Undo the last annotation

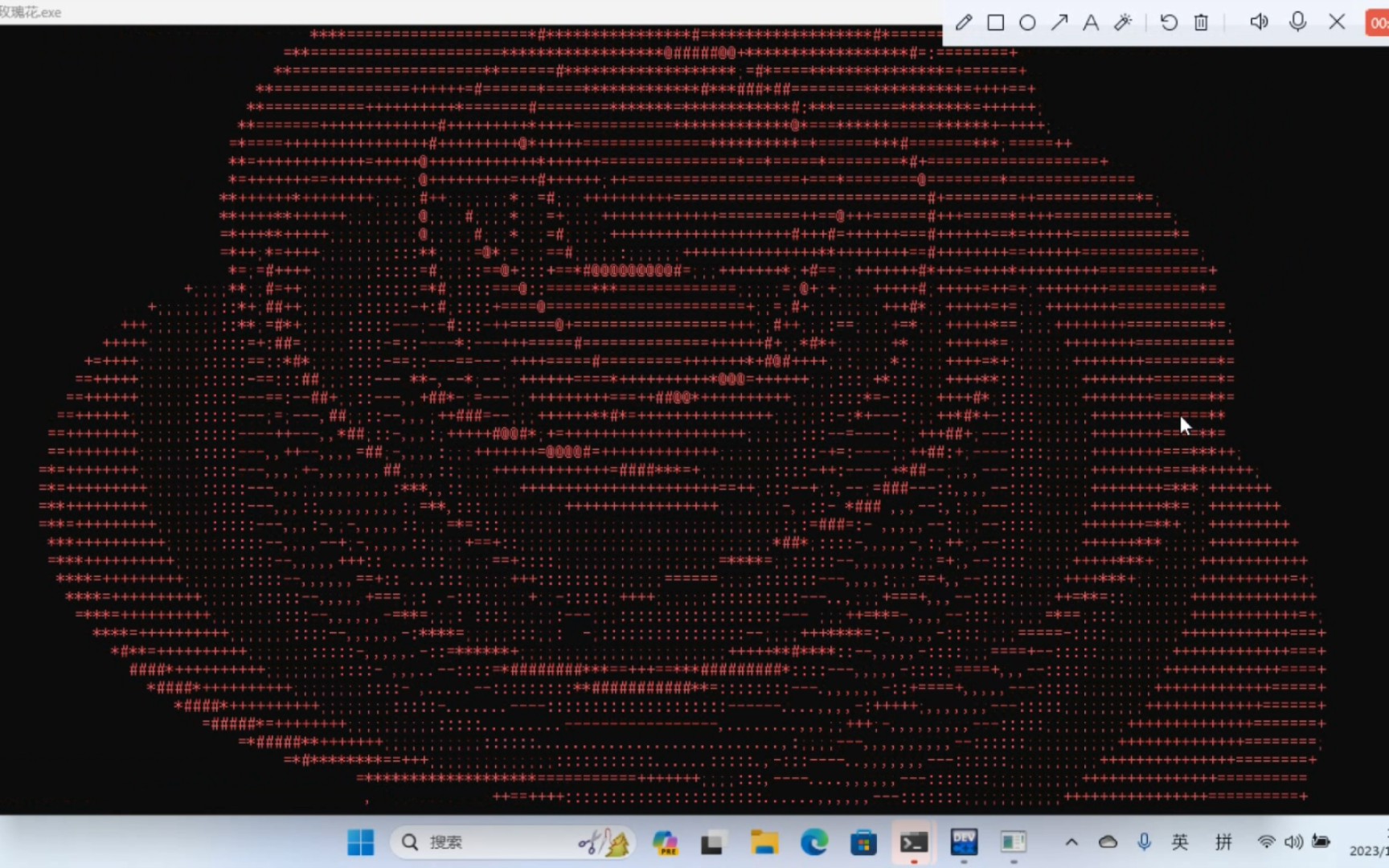tap(1168, 22)
